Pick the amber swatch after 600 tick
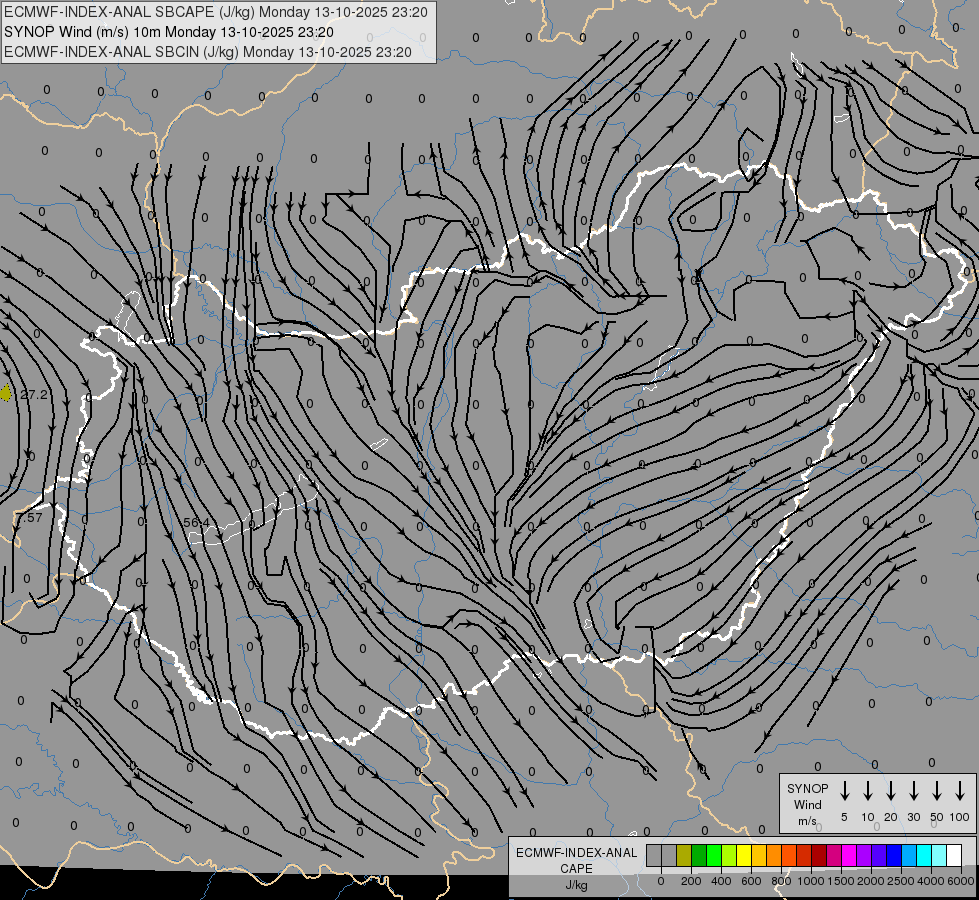The image size is (979, 900). coord(759,855)
